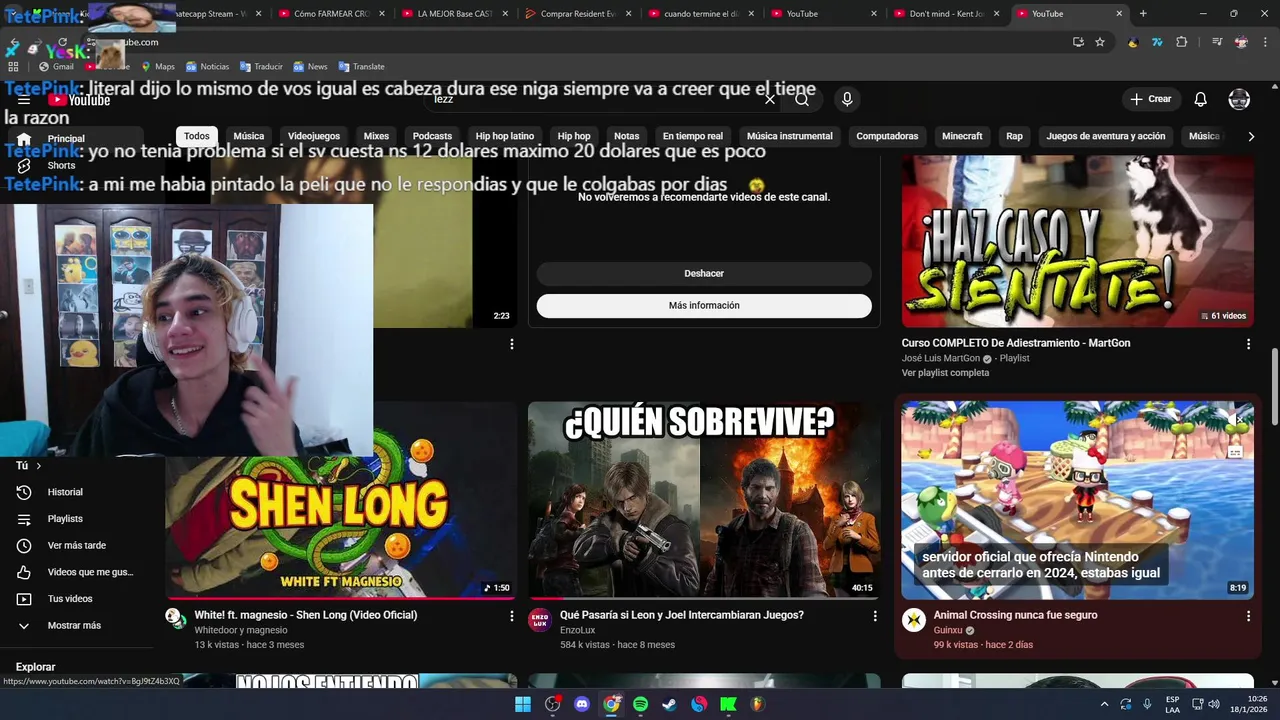Viewport: 1280px width, 720px height.
Task: Open FL Studio from the taskbar
Action: (x=757, y=704)
